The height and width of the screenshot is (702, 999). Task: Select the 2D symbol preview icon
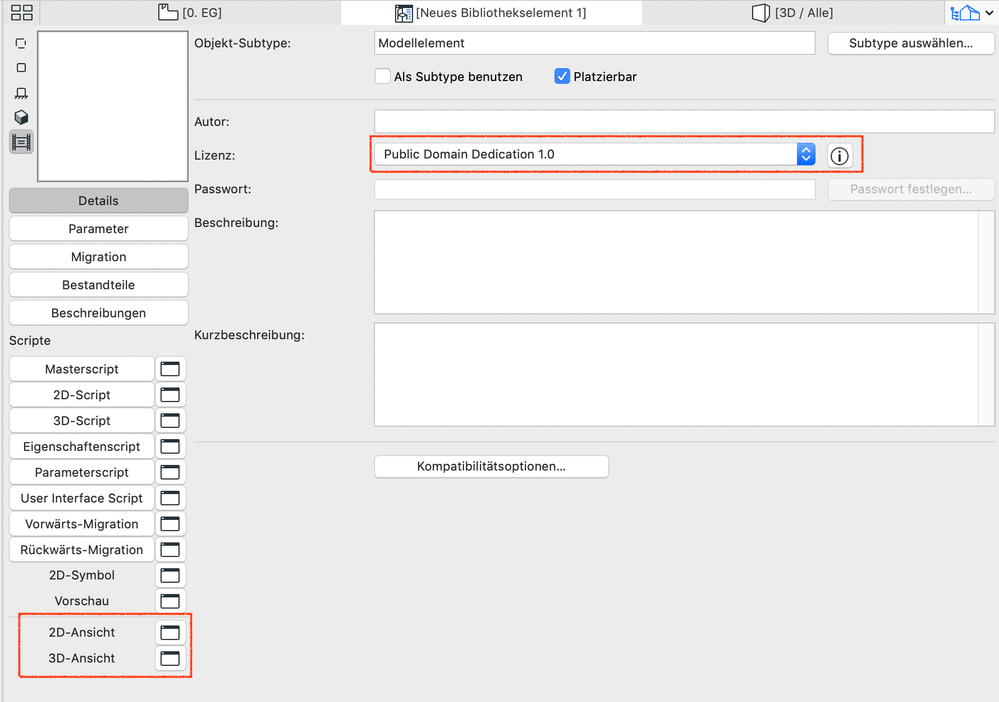21,43
